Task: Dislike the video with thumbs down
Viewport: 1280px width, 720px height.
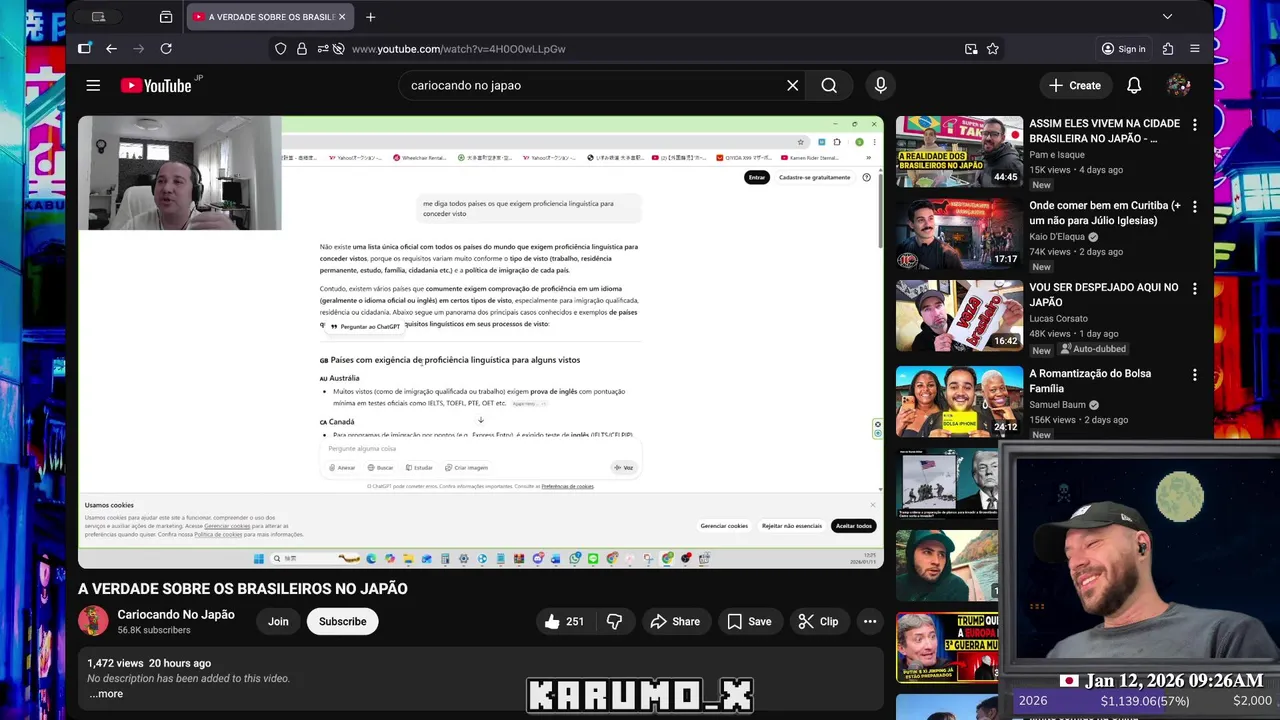Action: coord(614,621)
